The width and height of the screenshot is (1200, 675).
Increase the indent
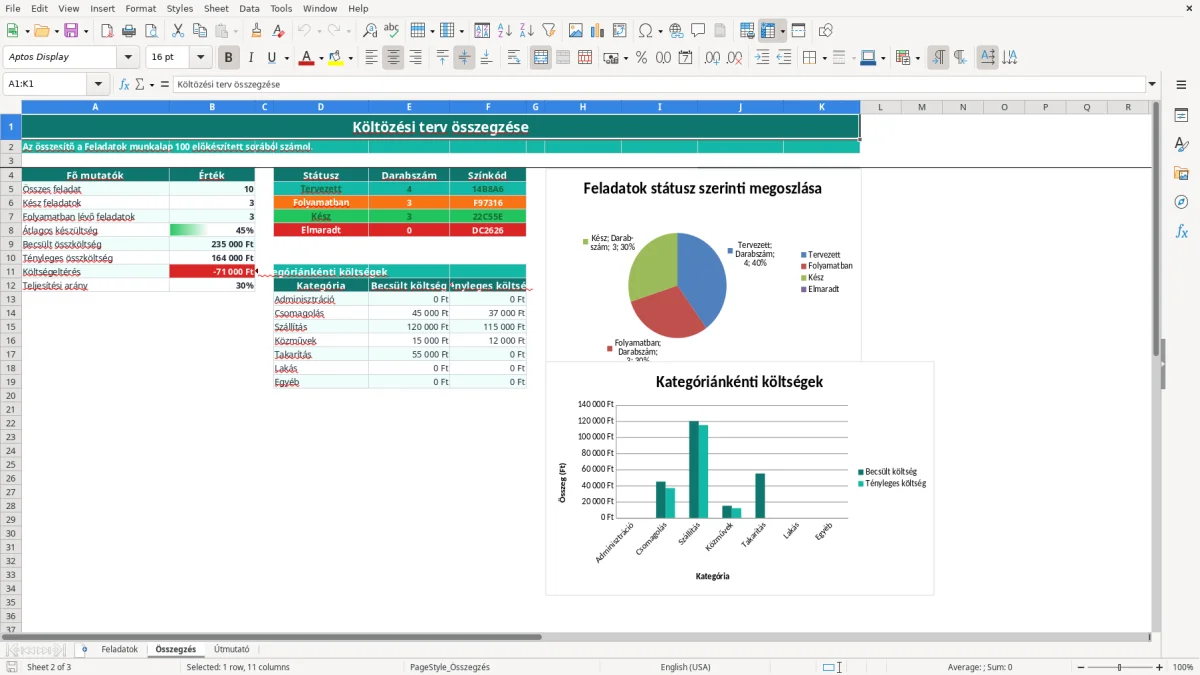[x=762, y=58]
